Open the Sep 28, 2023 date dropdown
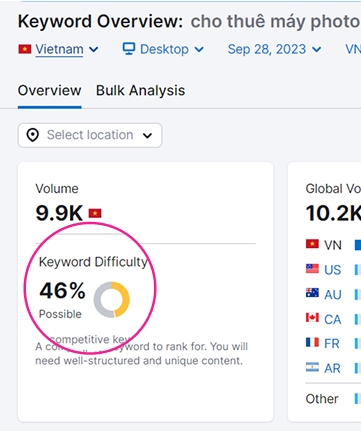Screen dimensions: 361x432 click(x=274, y=49)
